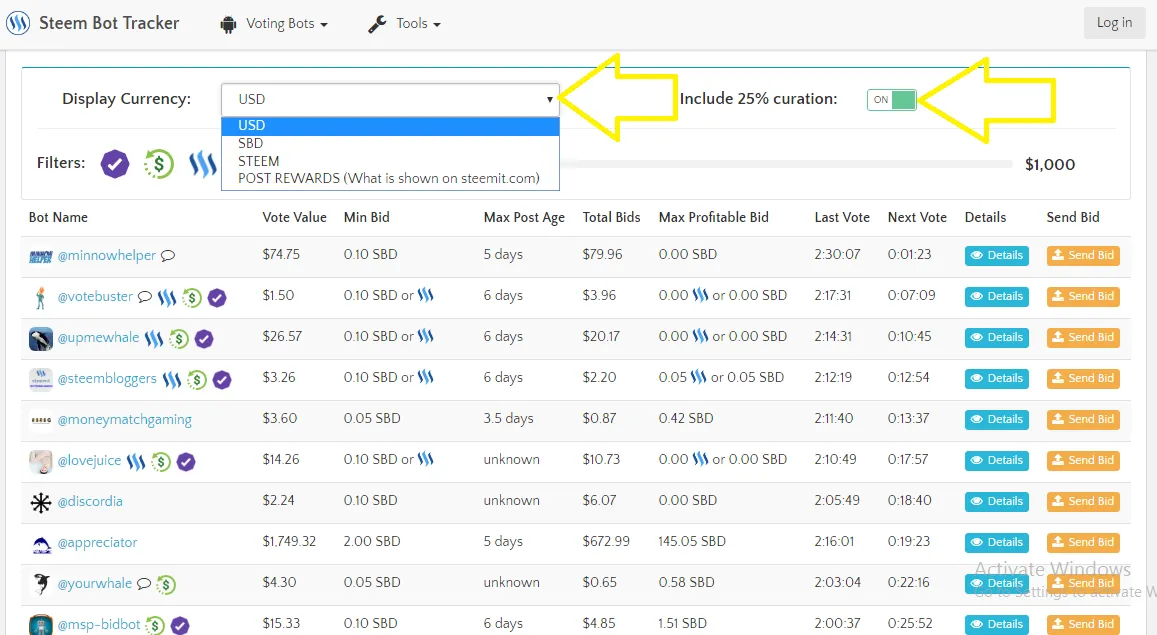Open the @upmewhale bot link
The width and height of the screenshot is (1157, 635).
point(98,338)
